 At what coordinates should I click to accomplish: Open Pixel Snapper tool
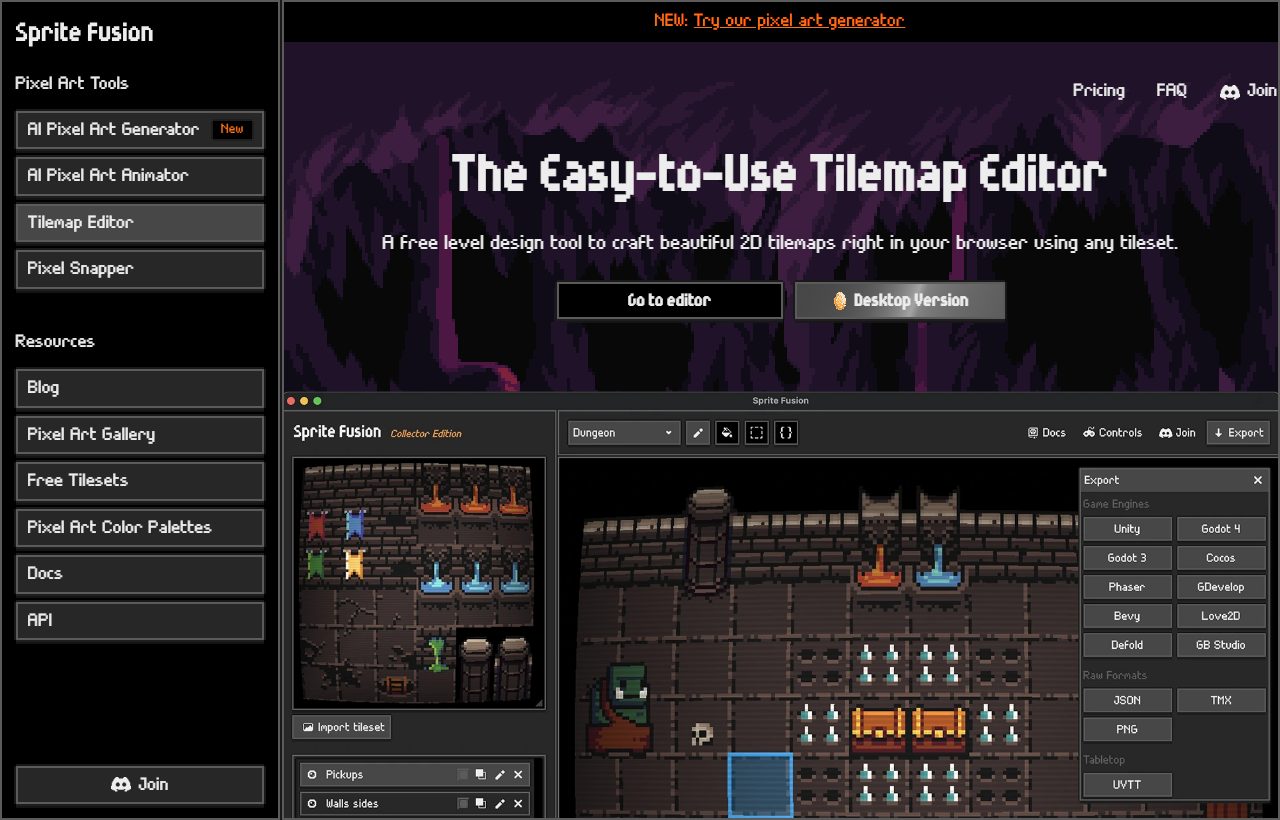tap(140, 269)
